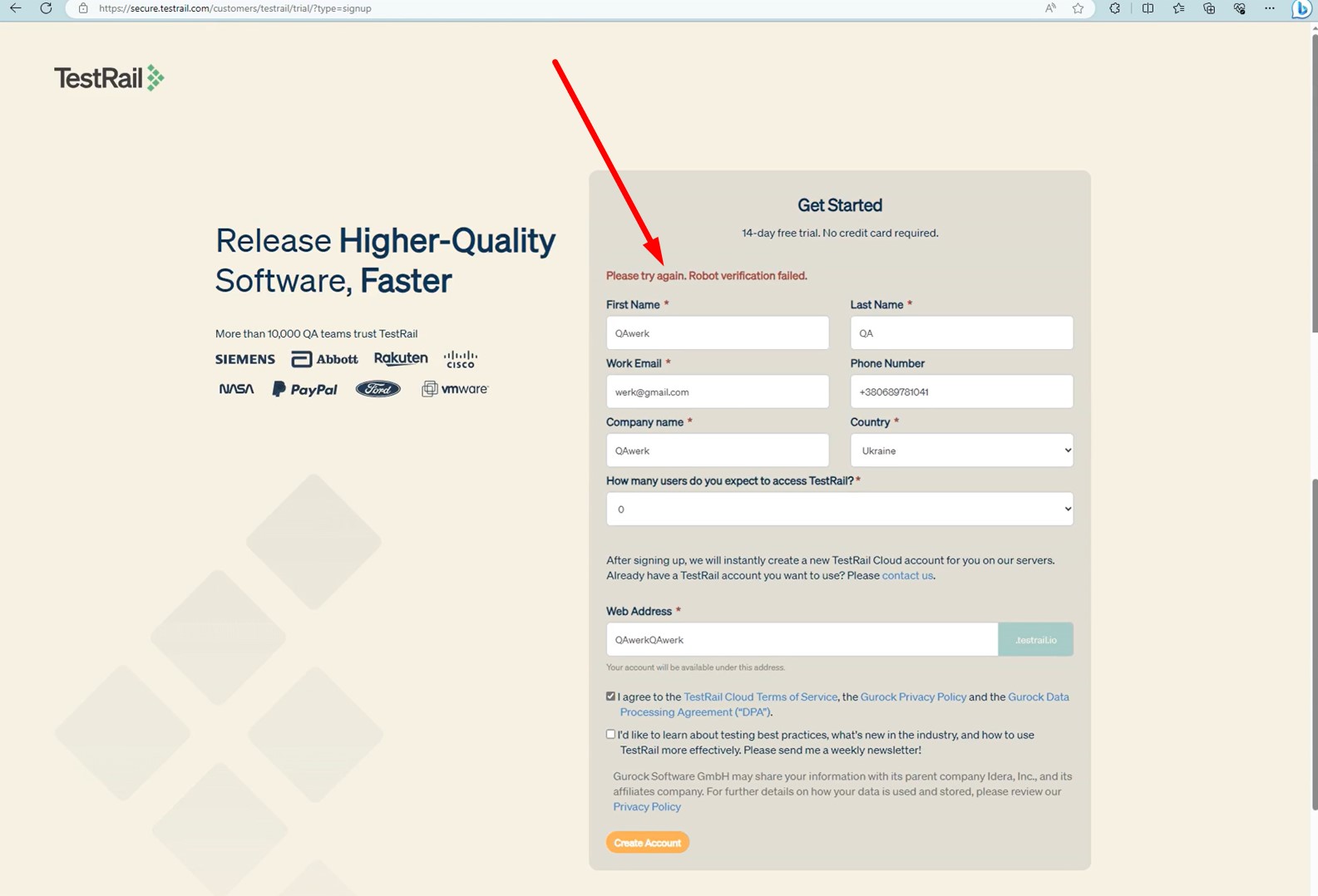Reload the page with the refresh icon
This screenshot has width=1318, height=896.
[x=46, y=8]
